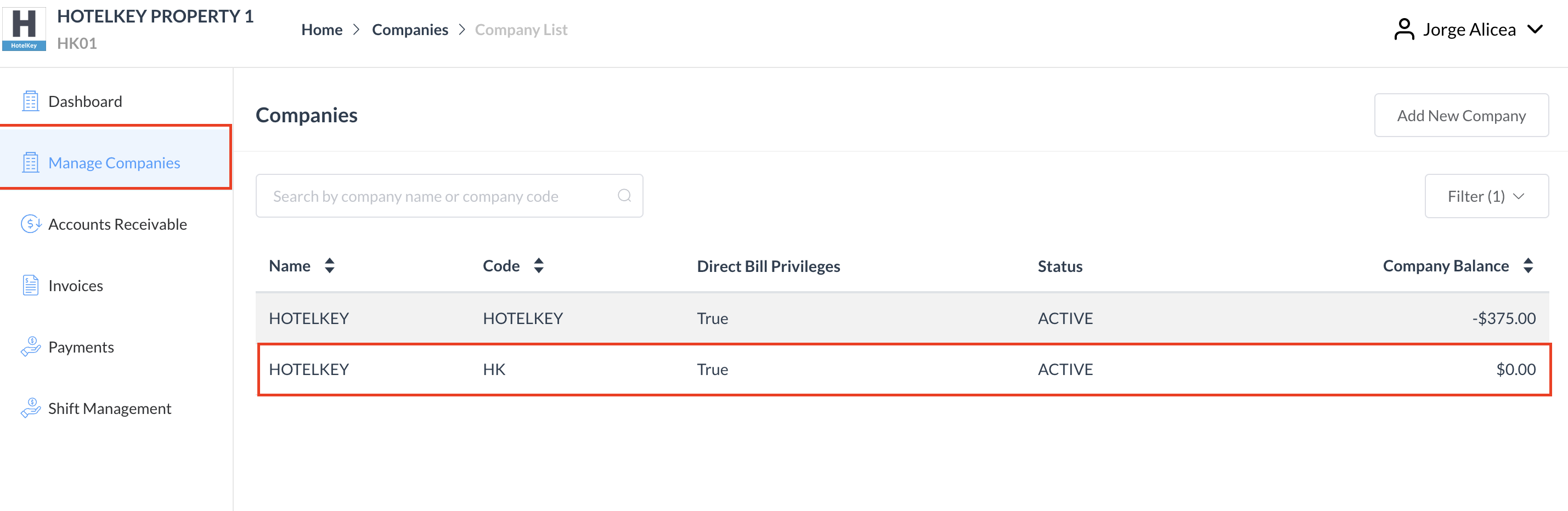Open Shift Management via its icon

pos(30,408)
